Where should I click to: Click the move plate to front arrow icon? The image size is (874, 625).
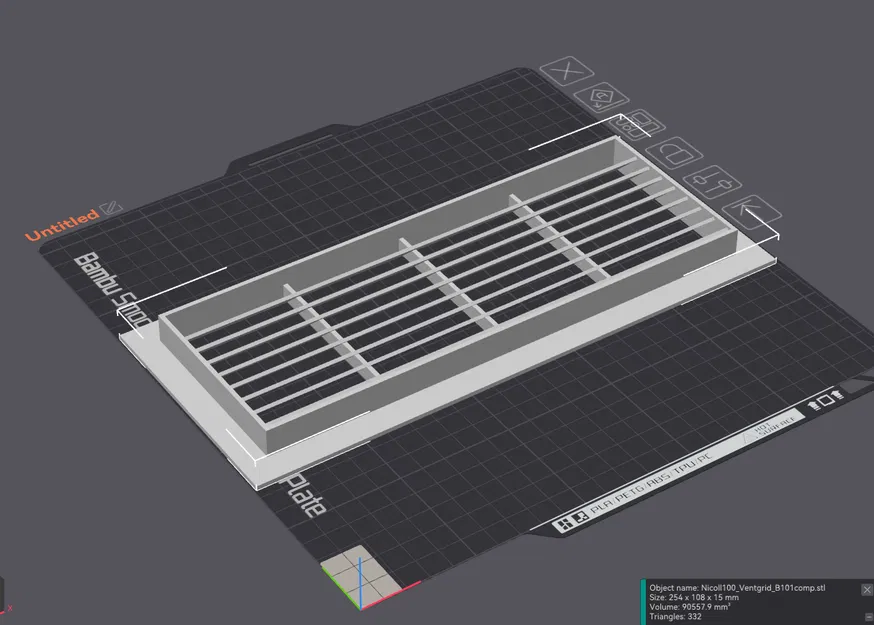pyautogui.click(x=751, y=212)
